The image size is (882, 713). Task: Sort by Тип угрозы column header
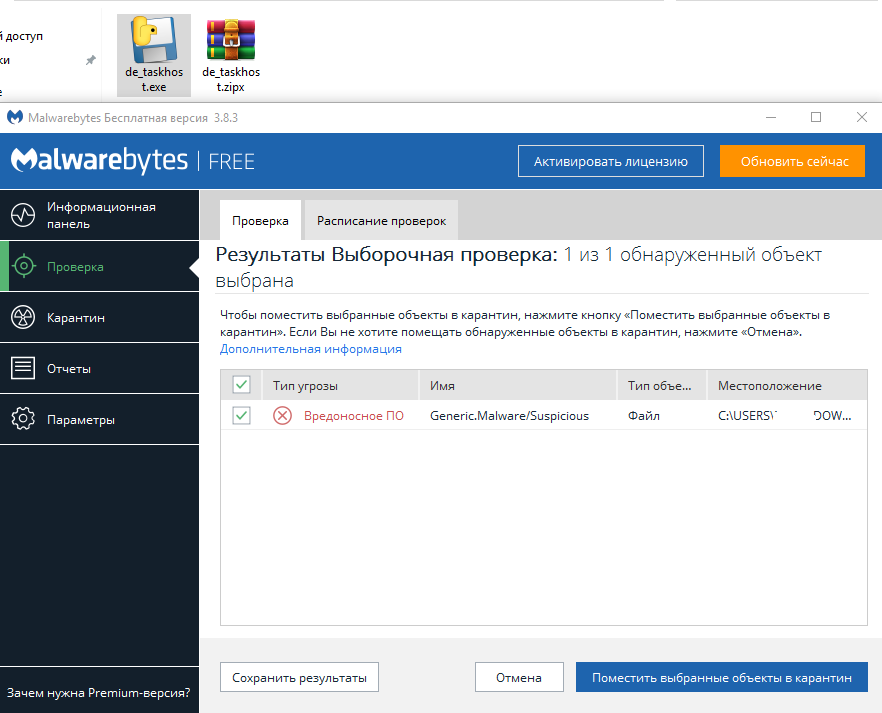tap(341, 385)
